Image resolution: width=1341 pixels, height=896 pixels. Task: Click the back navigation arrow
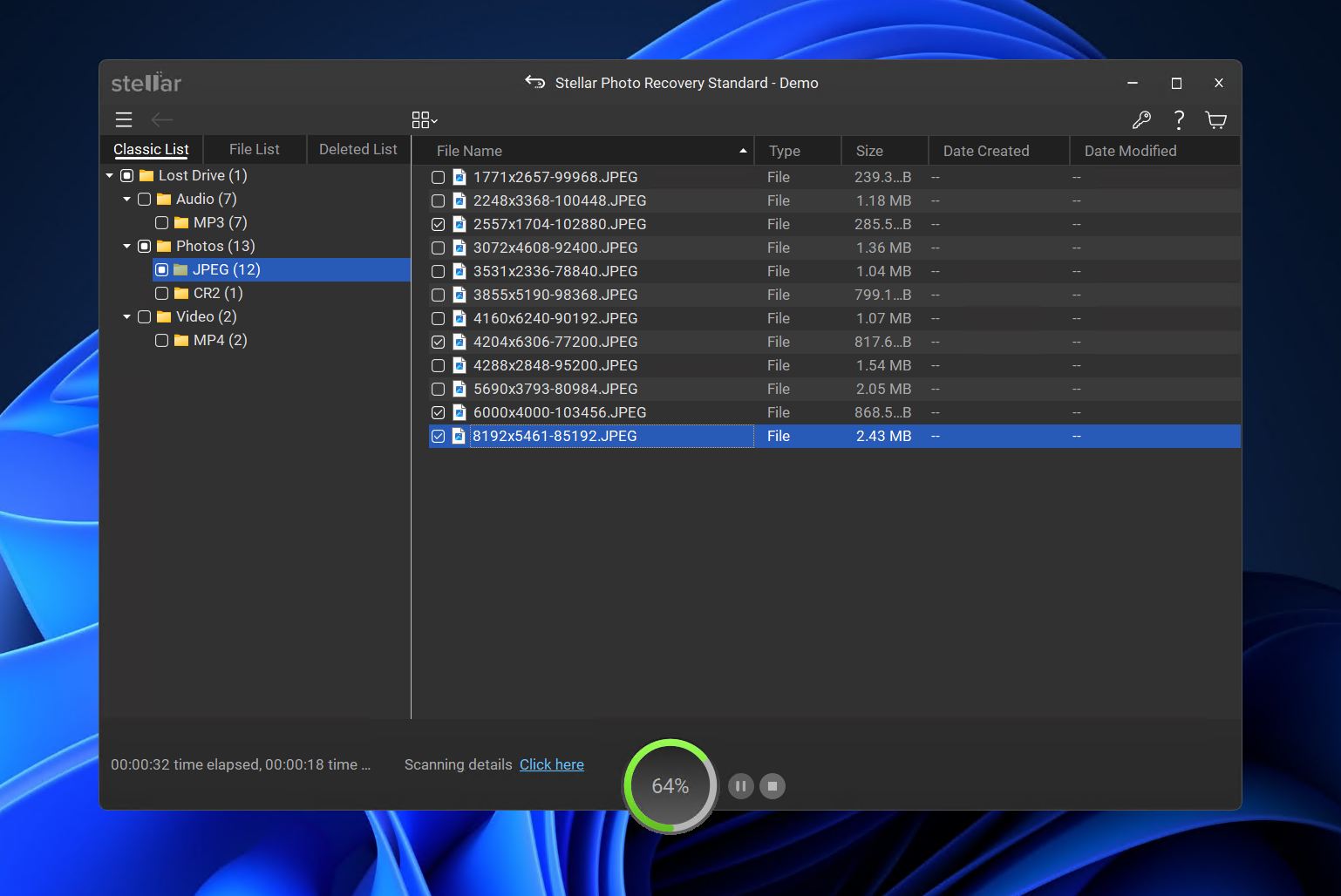point(162,119)
